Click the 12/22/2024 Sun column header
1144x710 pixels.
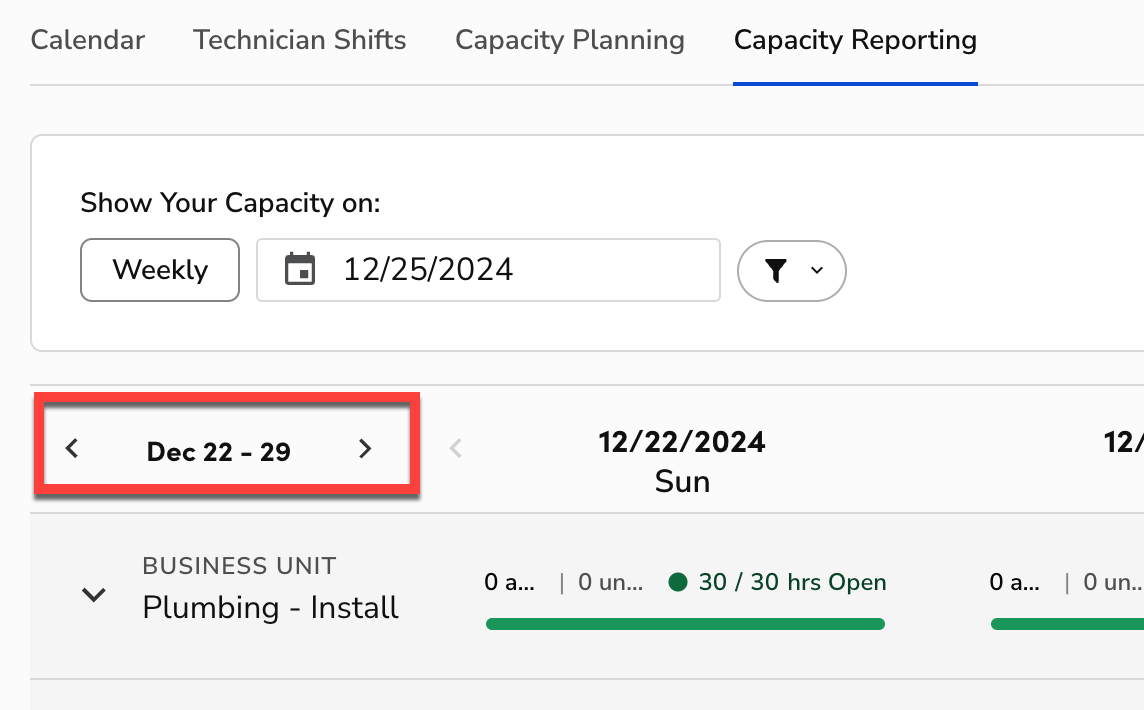point(681,460)
